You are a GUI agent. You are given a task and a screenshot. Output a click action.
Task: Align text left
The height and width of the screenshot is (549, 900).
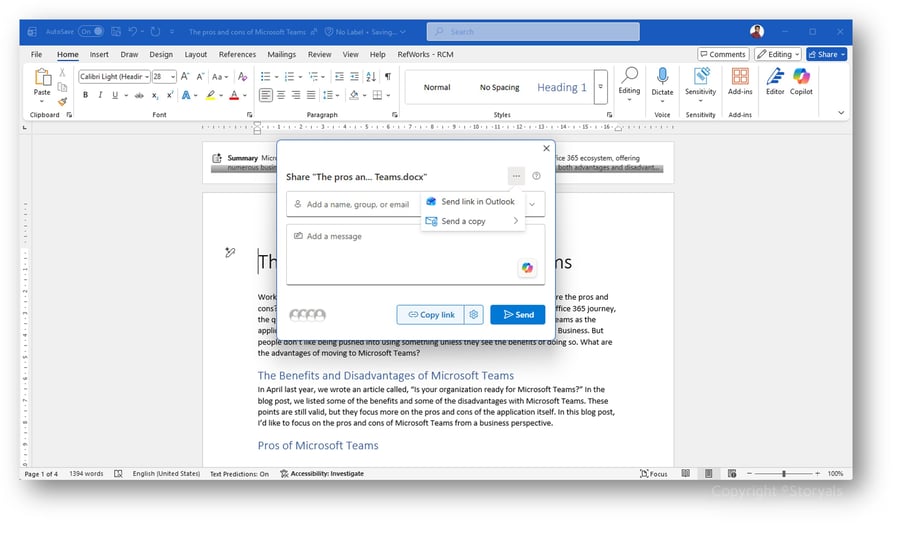[265, 95]
